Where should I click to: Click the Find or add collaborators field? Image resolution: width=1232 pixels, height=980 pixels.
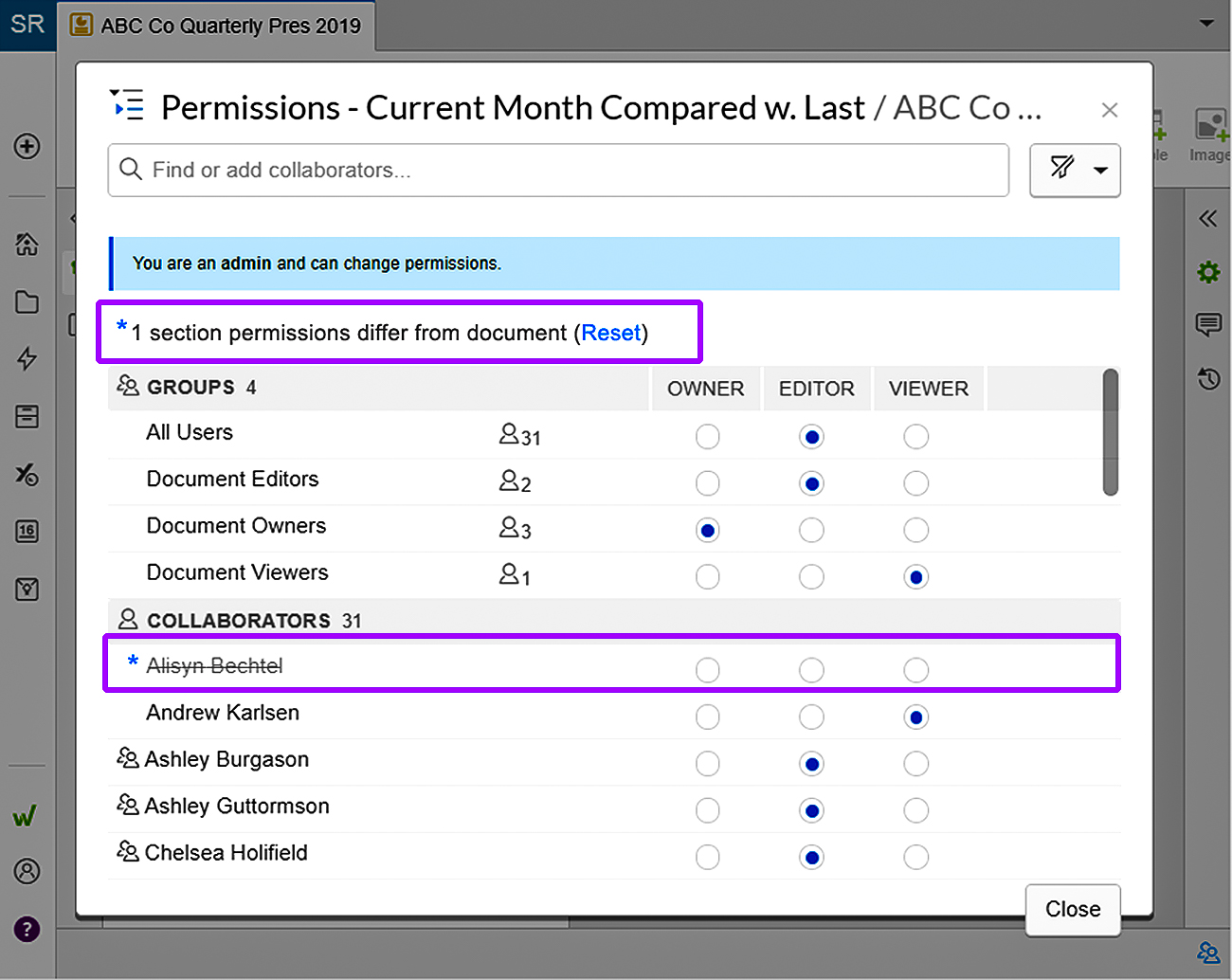(x=559, y=171)
